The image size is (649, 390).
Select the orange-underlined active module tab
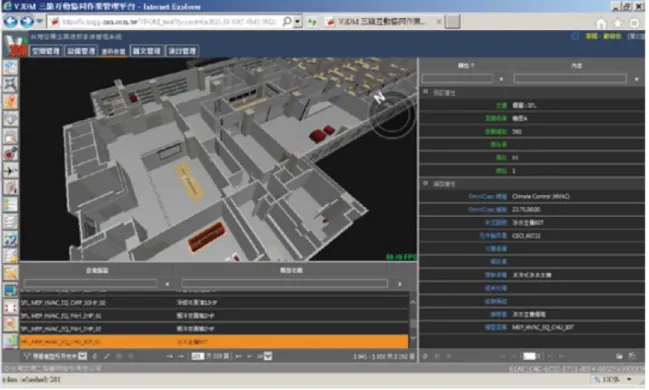113,51
